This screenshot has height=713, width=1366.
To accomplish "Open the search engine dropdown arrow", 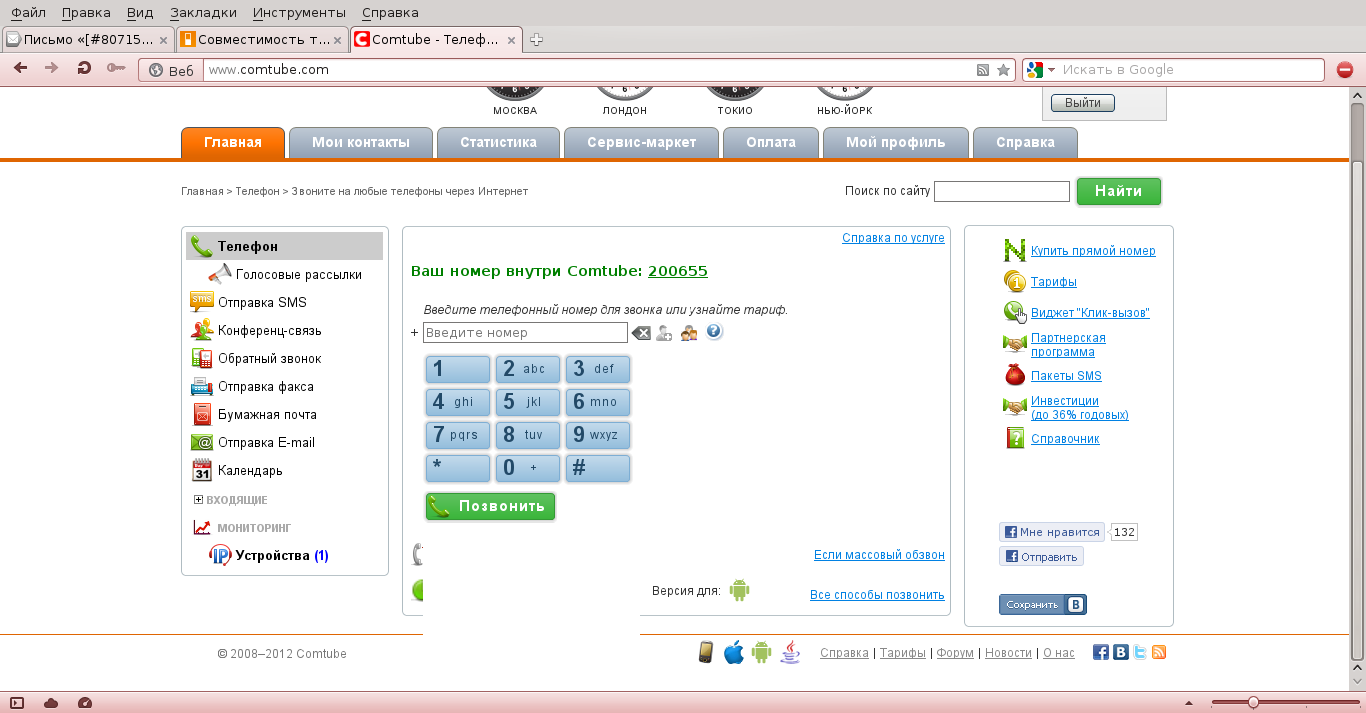I will pyautogui.click(x=1051, y=70).
